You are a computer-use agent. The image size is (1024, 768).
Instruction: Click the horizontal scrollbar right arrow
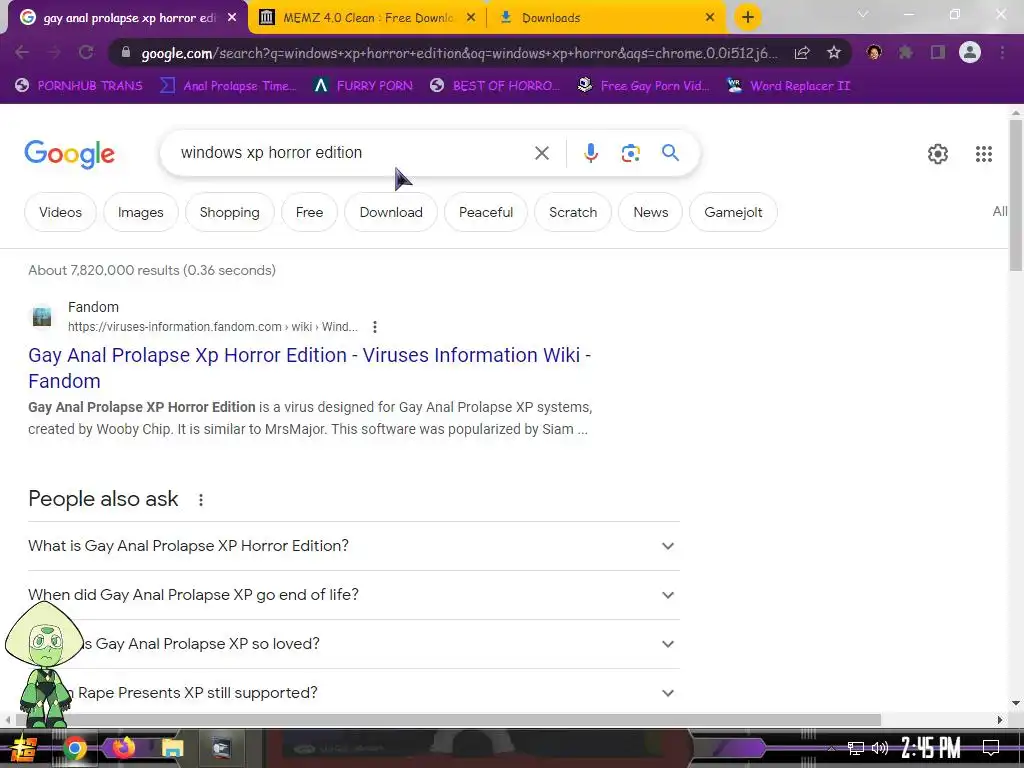click(1000, 720)
